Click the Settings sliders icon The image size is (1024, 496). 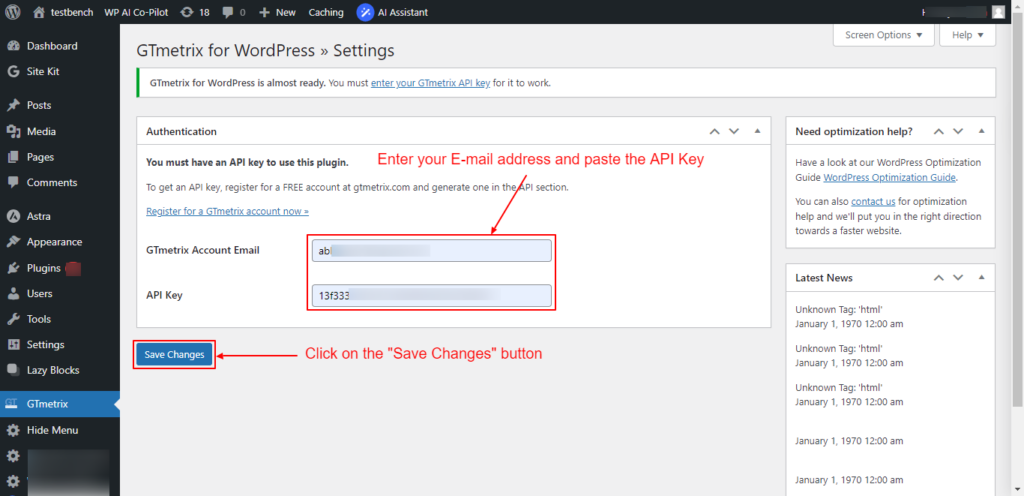click(x=13, y=345)
